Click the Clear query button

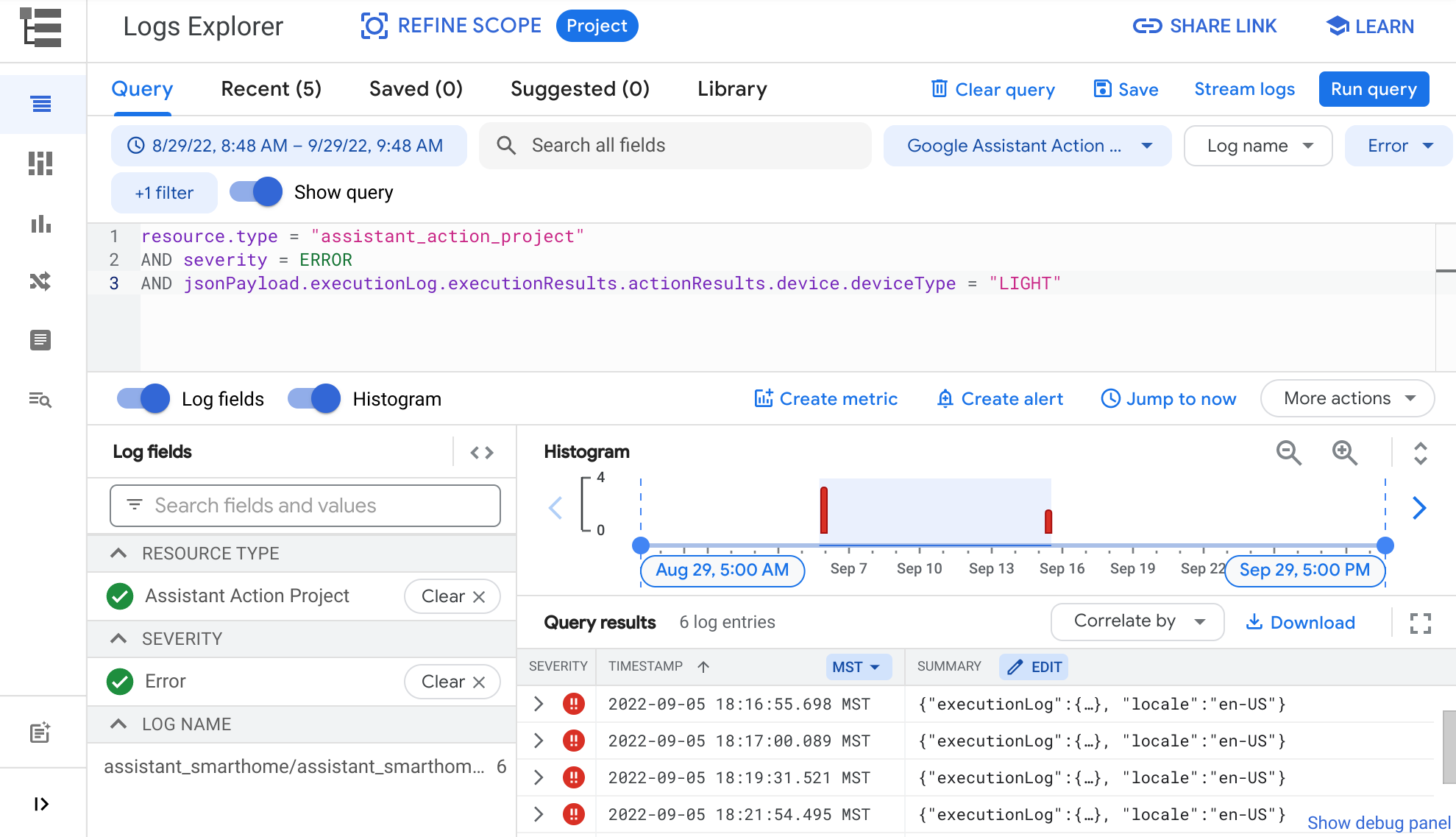pyautogui.click(x=993, y=90)
